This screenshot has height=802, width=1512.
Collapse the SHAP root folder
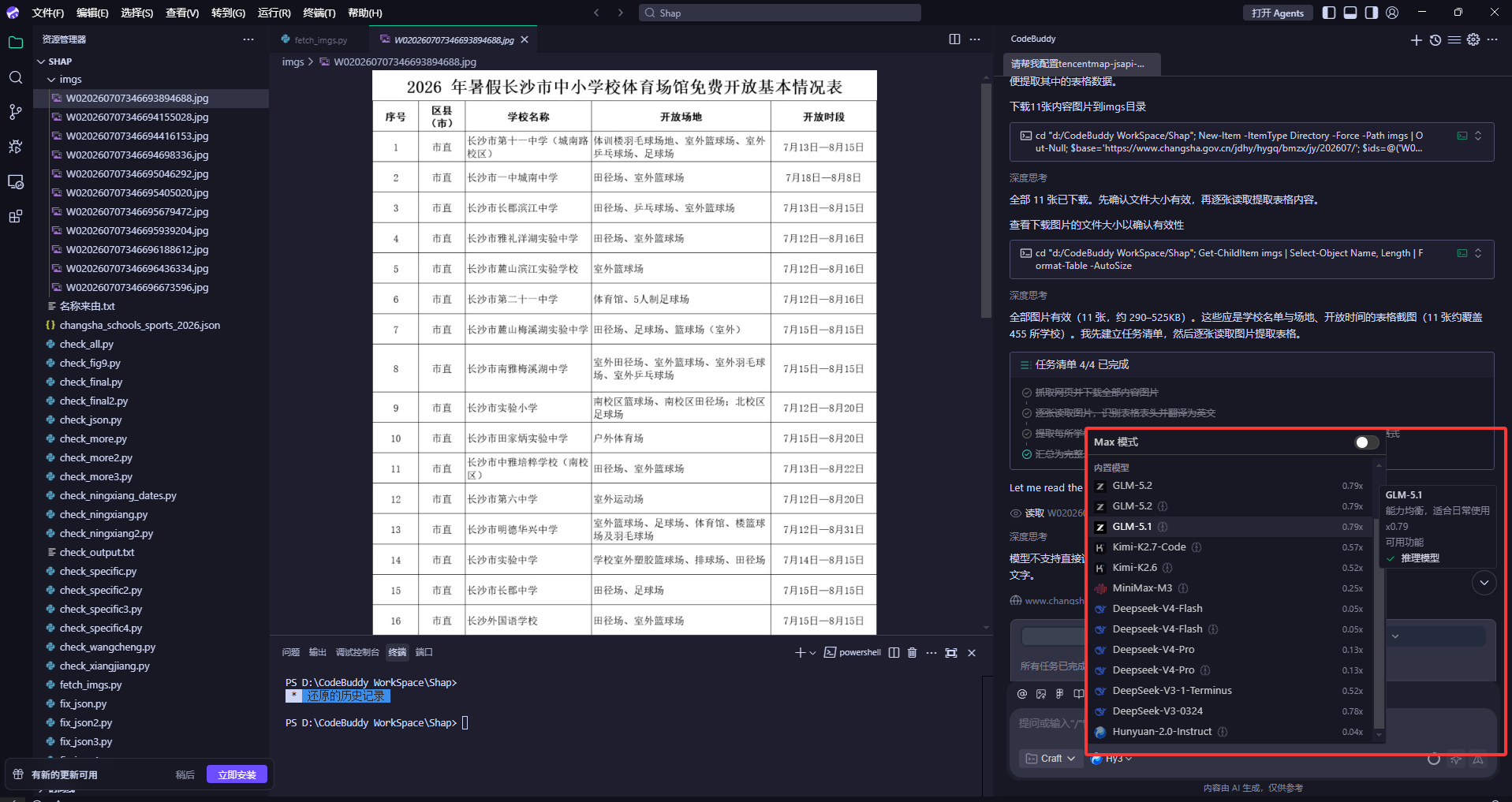41,62
